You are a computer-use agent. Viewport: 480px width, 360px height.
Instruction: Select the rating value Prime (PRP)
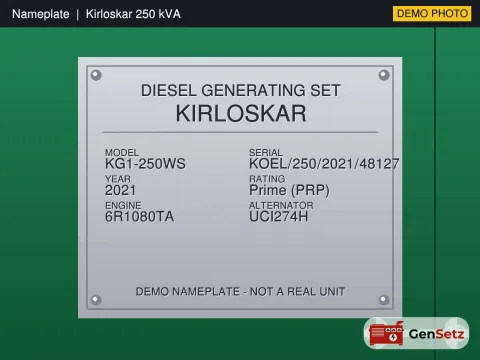click(289, 191)
